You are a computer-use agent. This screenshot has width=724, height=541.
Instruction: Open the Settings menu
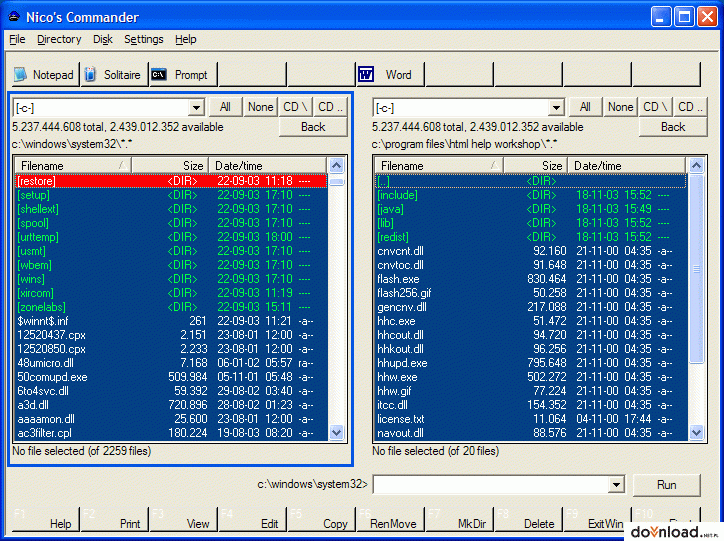click(144, 39)
